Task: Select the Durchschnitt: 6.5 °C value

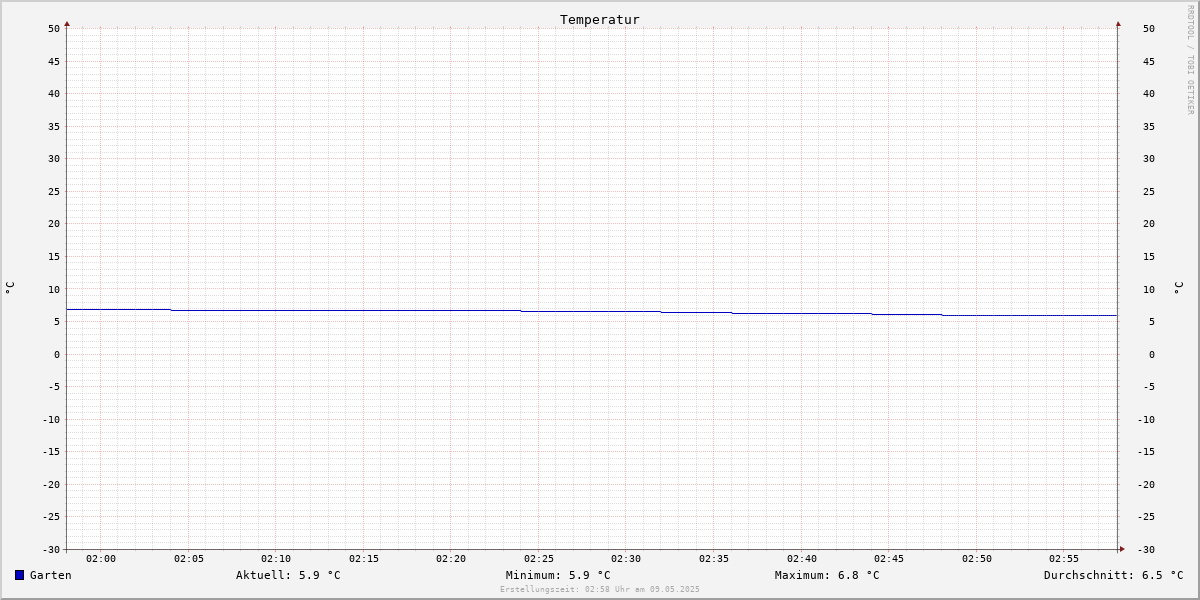Action: [x=1114, y=575]
